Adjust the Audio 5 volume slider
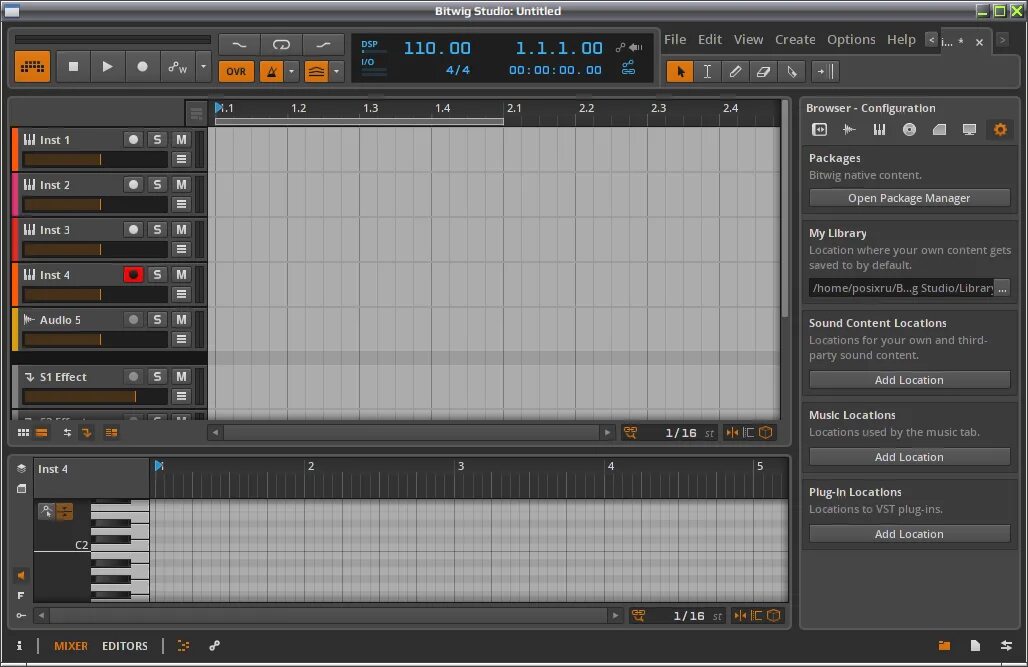Viewport: 1028px width, 667px height. coord(95,339)
